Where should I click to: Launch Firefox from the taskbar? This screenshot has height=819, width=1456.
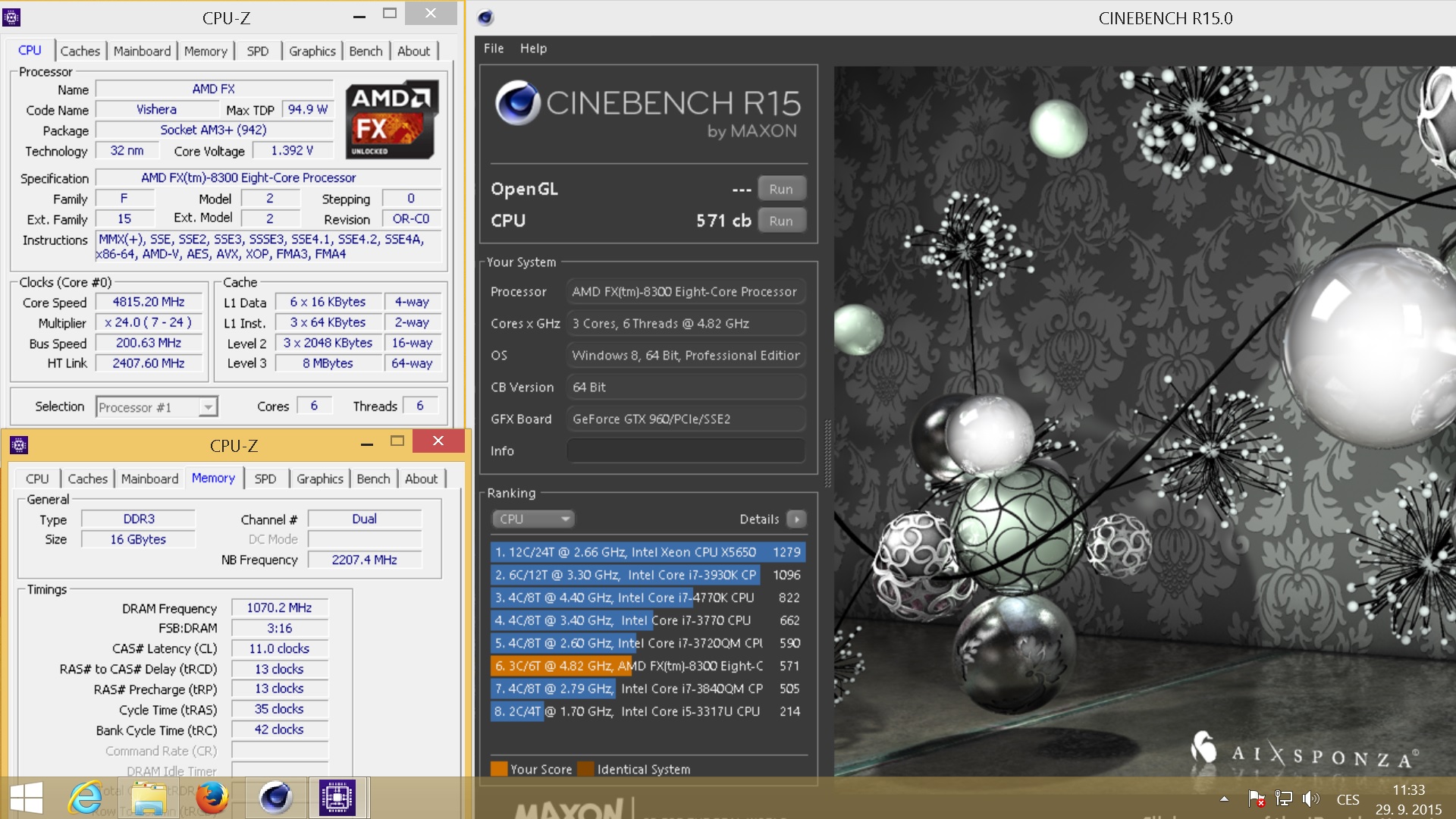click(x=212, y=798)
